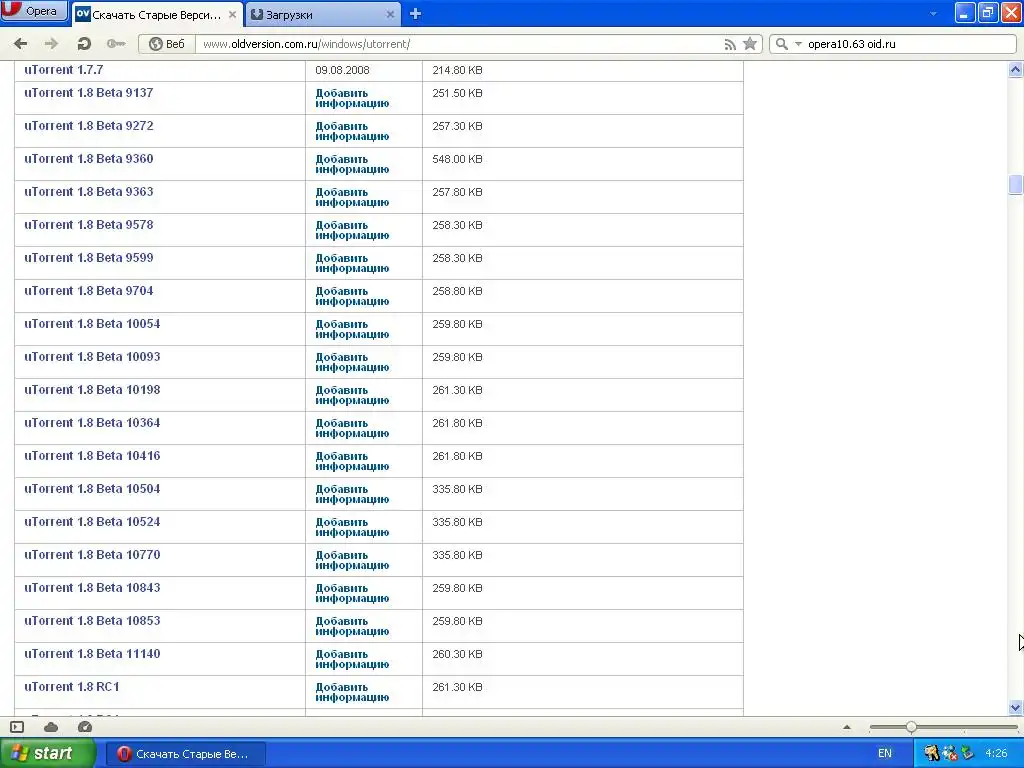The width and height of the screenshot is (1024, 768).
Task: Open uTorrent 1.8 Beta 10416 link
Action: 92,455
